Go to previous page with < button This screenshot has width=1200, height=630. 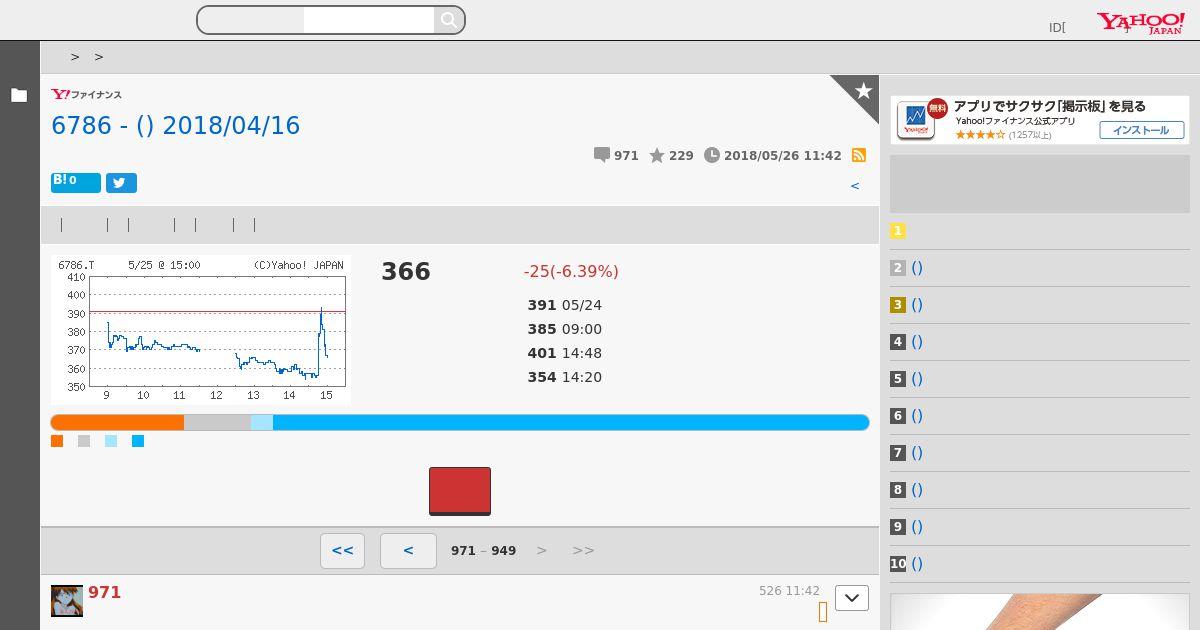pos(408,551)
